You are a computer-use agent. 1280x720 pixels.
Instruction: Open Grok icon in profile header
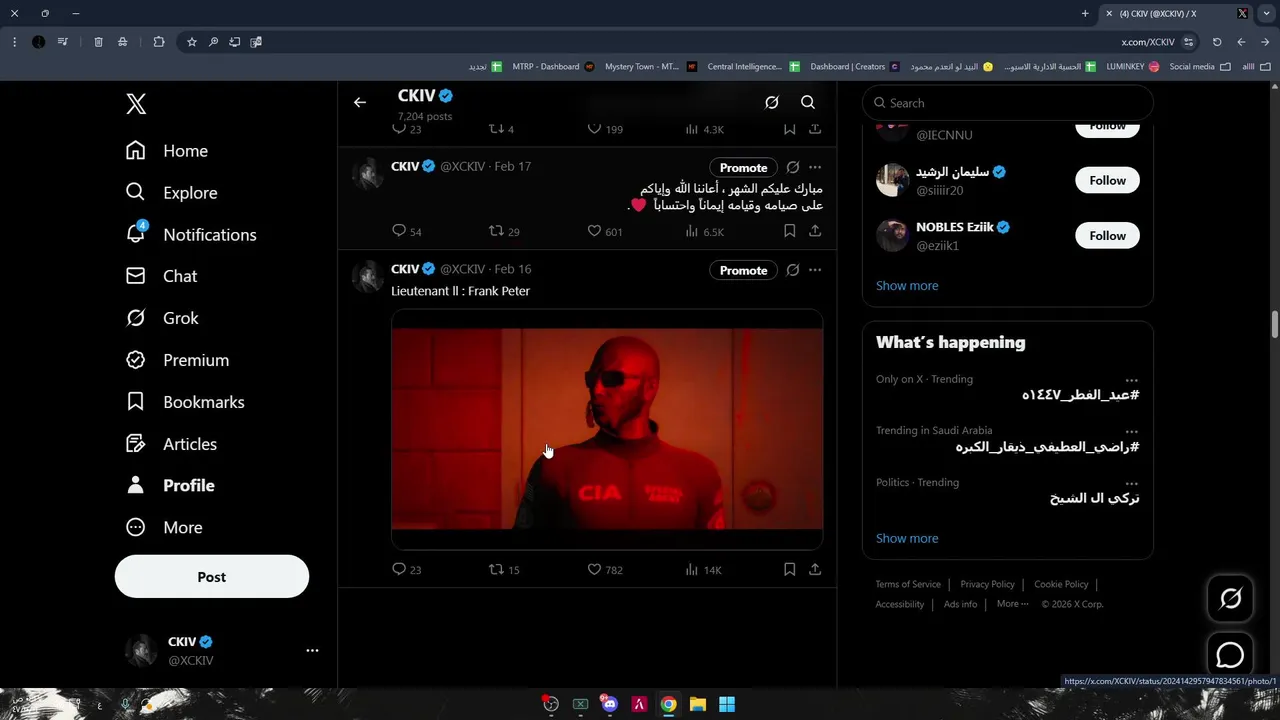[772, 102]
